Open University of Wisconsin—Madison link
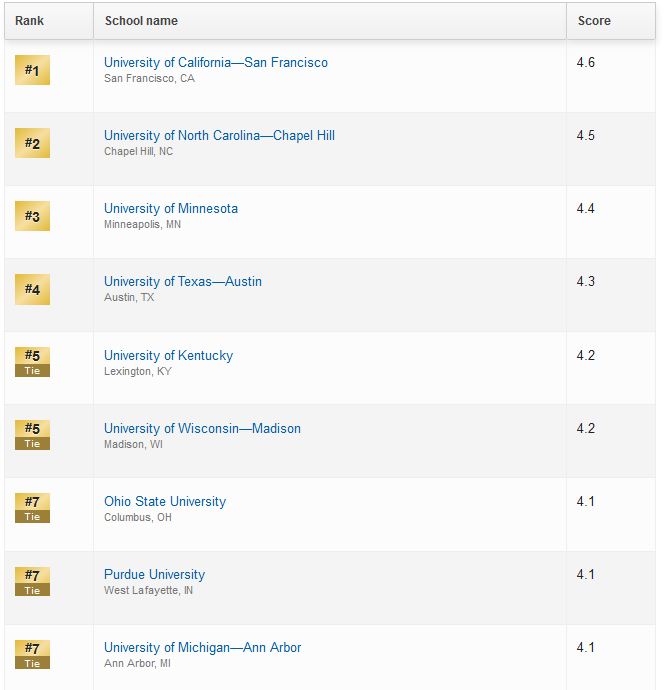Screen dimensions: 665x690 coord(202,429)
